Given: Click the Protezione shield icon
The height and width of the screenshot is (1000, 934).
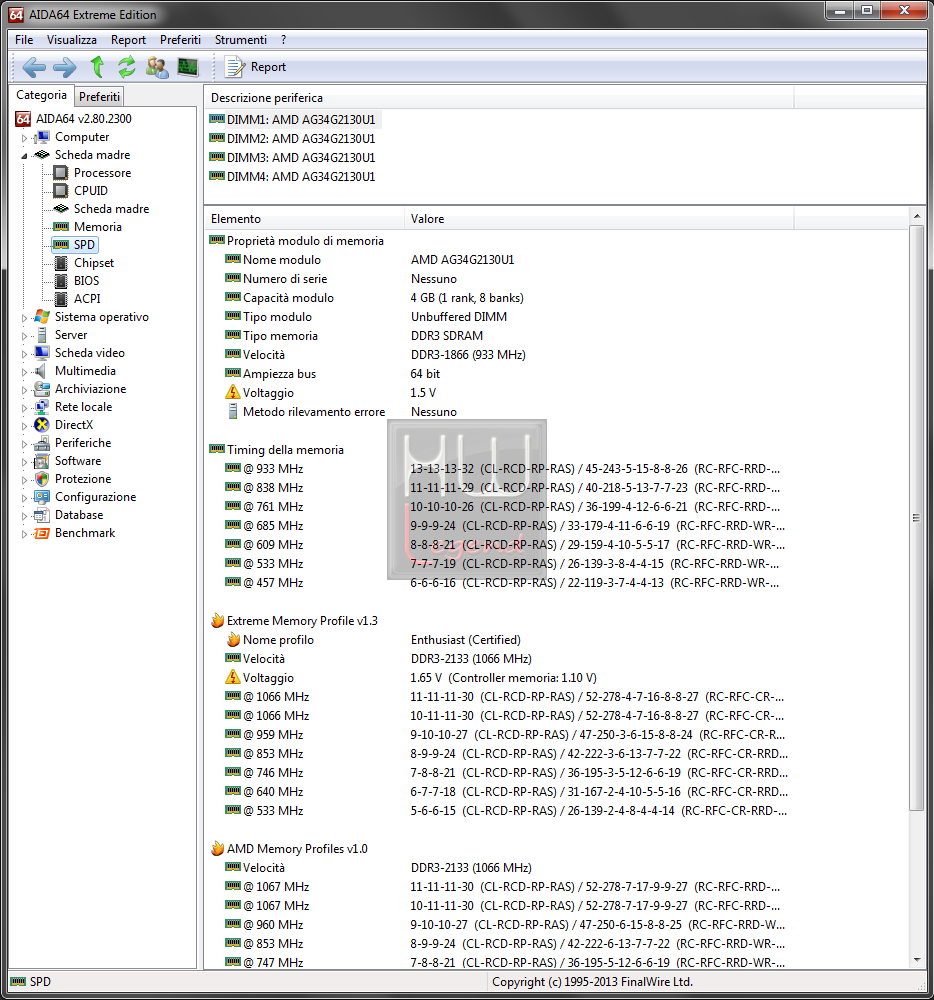Looking at the screenshot, I should pos(42,479).
